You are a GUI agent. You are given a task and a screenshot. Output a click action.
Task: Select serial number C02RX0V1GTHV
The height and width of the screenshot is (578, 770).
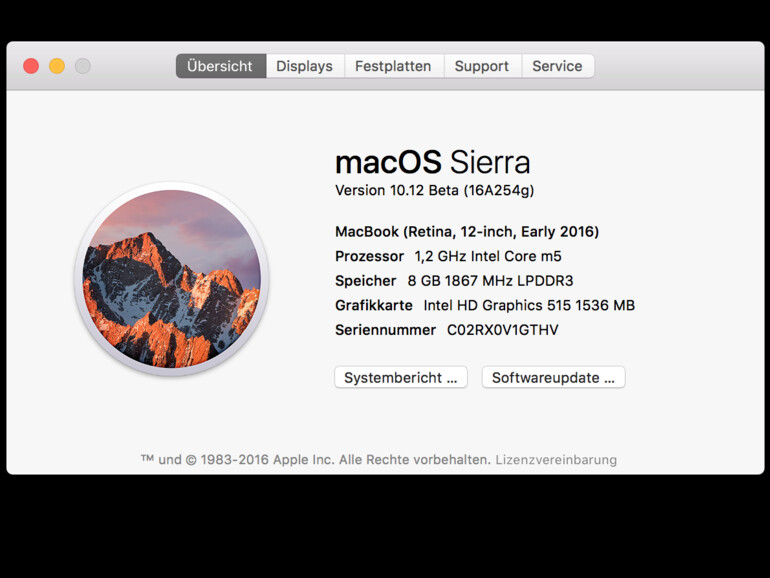pos(503,330)
